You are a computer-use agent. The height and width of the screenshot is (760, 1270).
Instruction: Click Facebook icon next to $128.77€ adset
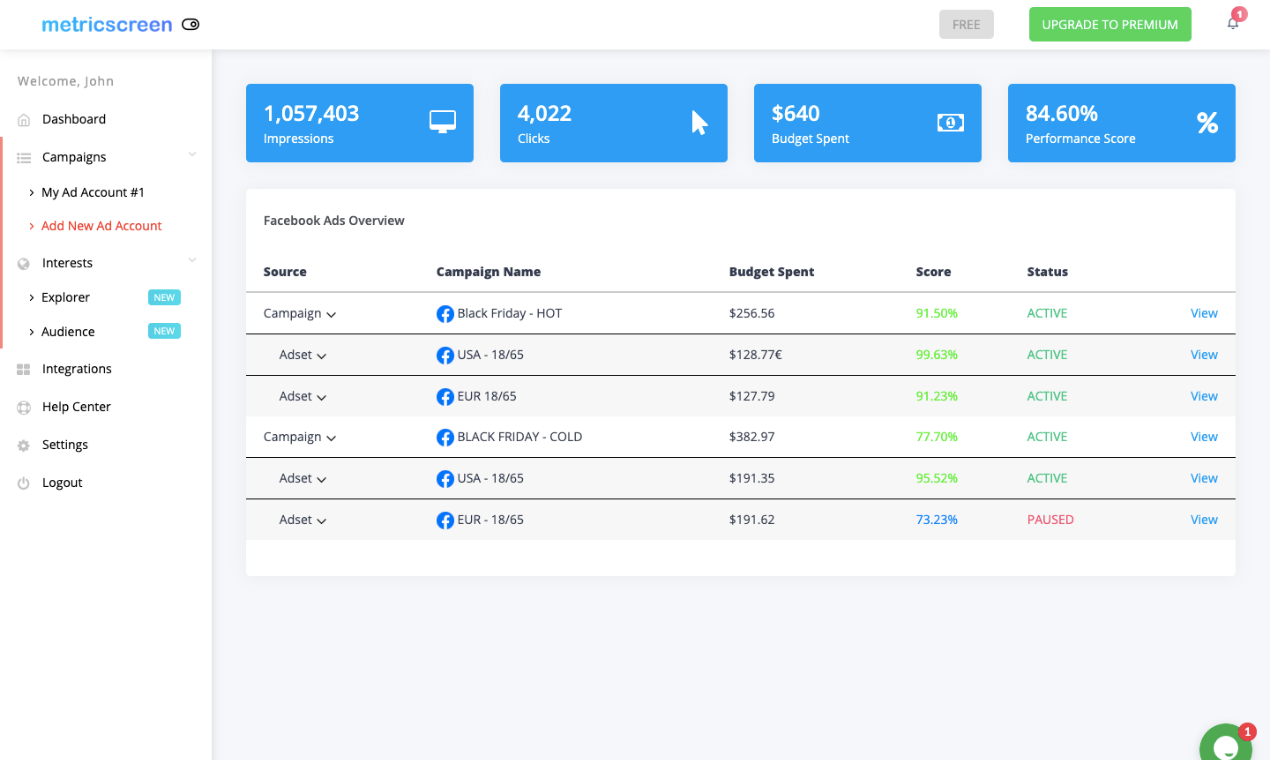[x=445, y=355]
